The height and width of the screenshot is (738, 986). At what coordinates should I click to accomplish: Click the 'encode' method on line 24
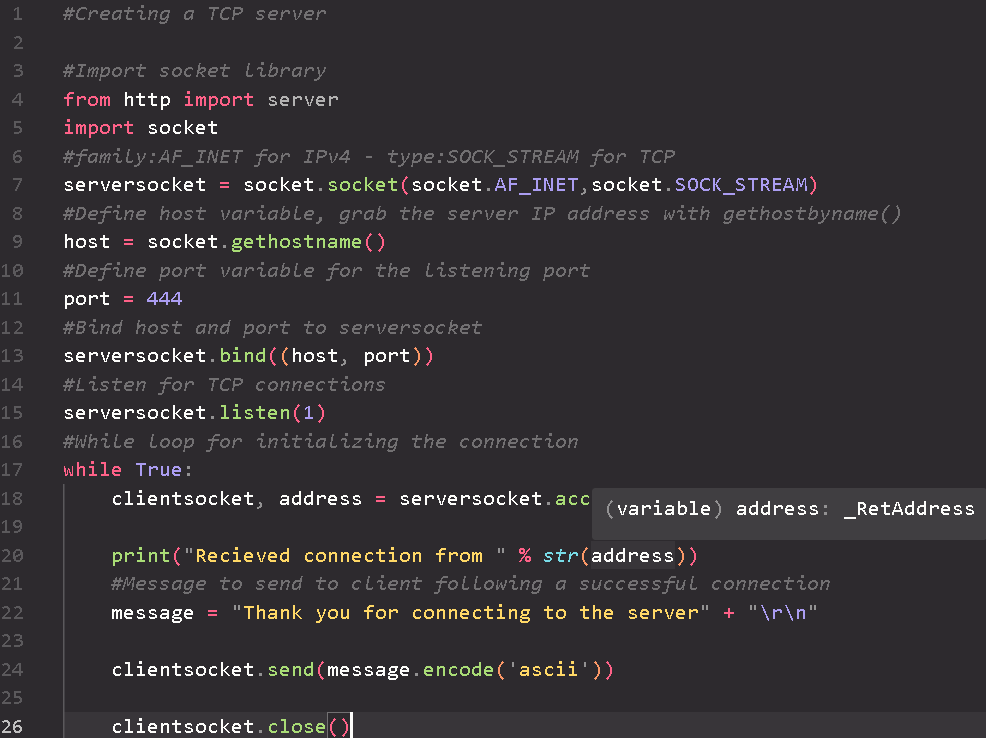(x=458, y=669)
